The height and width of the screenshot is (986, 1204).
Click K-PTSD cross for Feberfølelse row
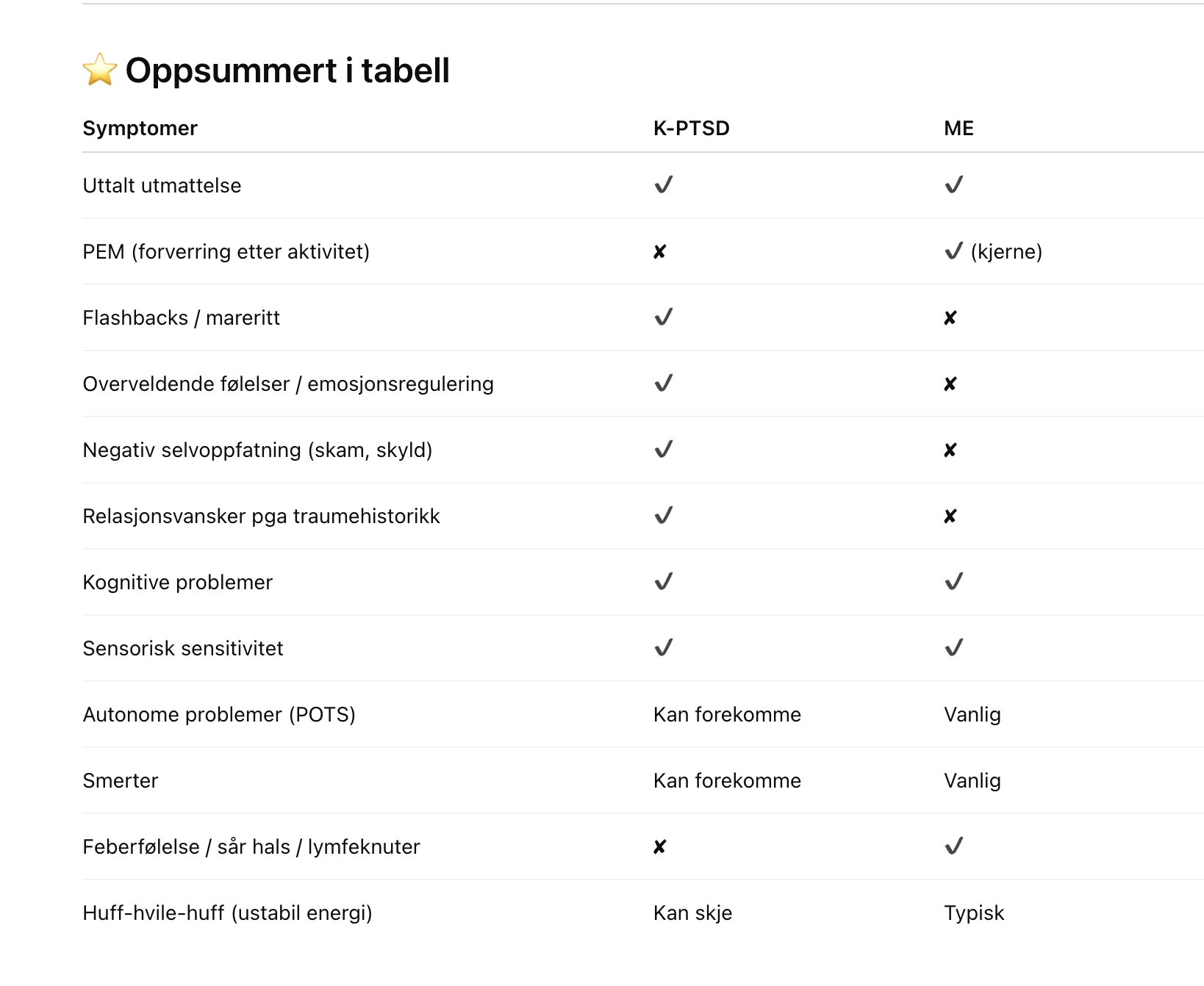[659, 847]
